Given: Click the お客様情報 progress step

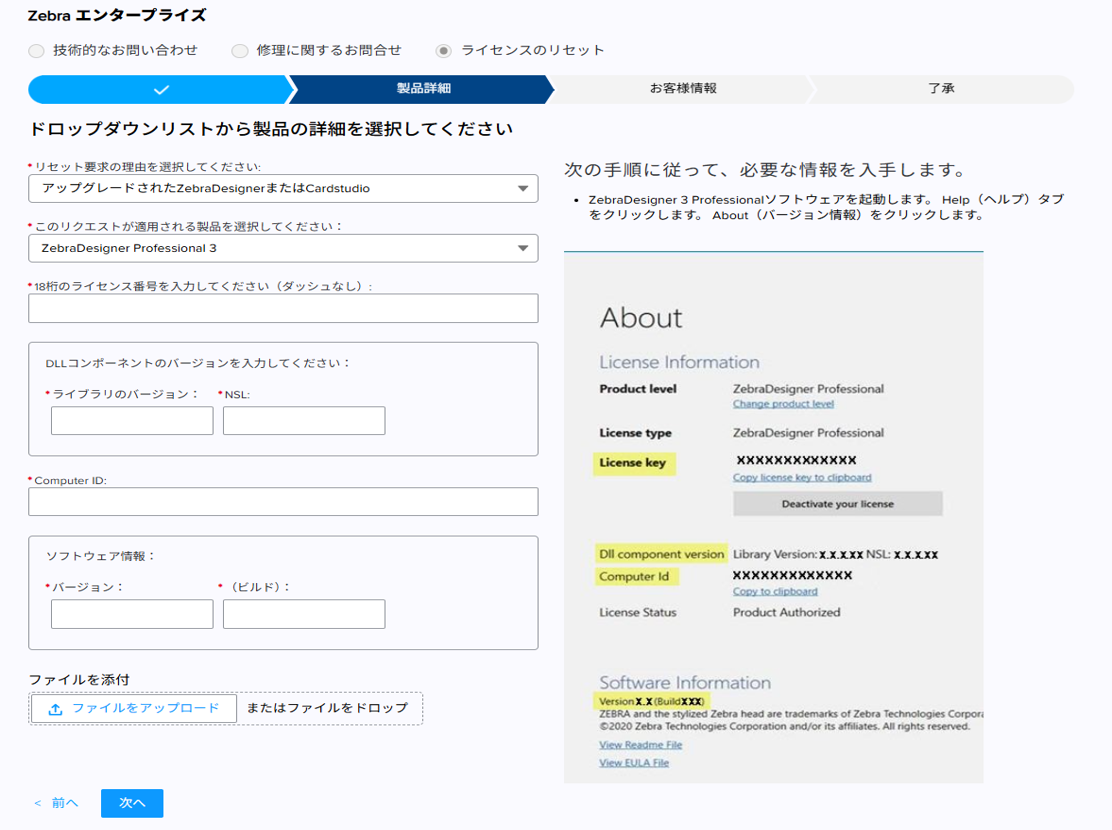Looking at the screenshot, I should [x=682, y=89].
